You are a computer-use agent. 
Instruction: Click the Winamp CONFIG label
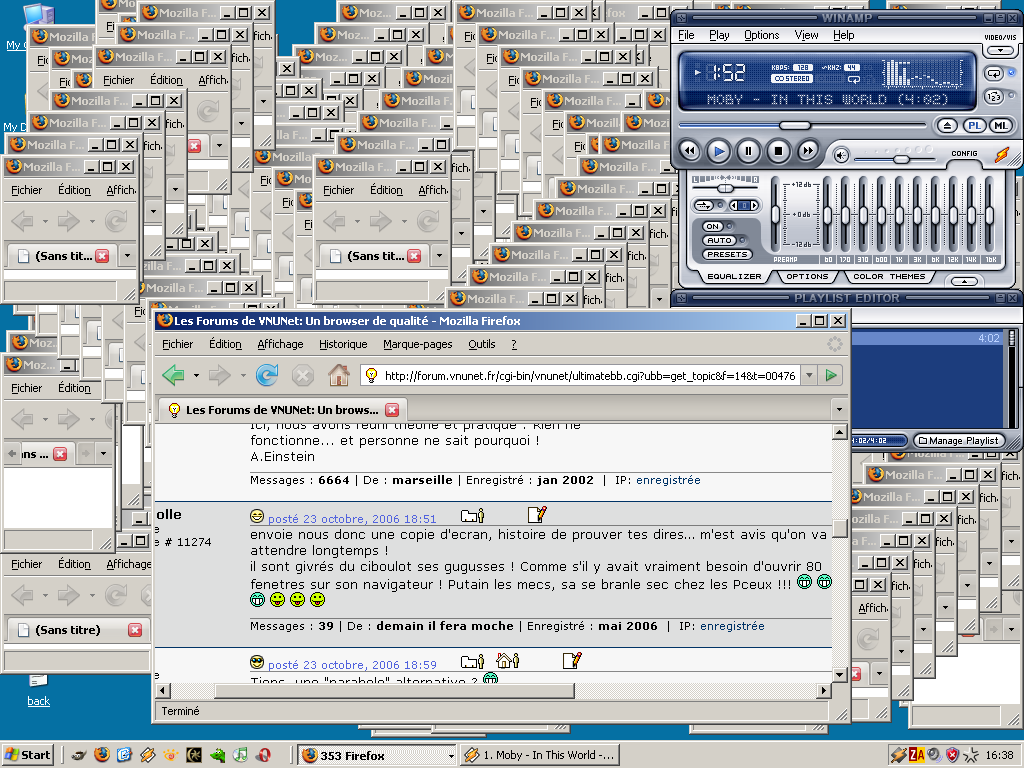point(964,153)
